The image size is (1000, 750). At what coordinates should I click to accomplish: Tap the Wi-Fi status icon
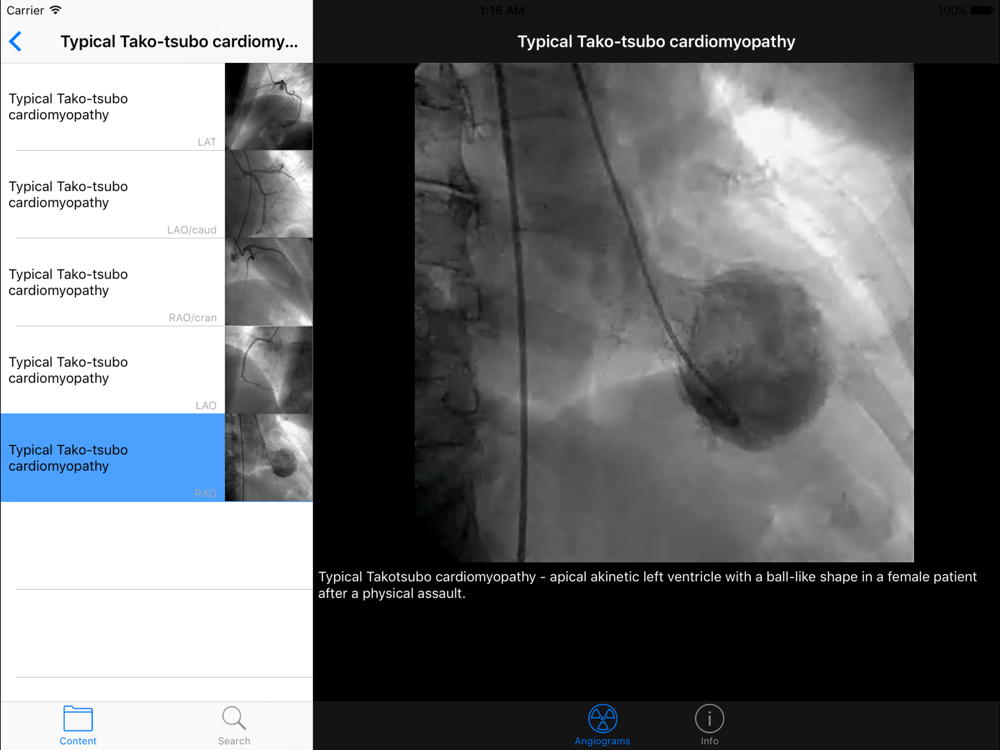click(56, 10)
